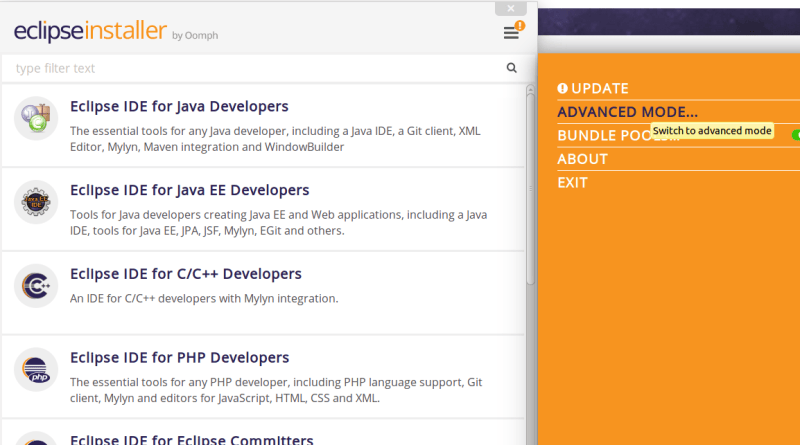Viewport: 800px width, 445px height.
Task: Switch to ADVANCED MODE in the menu
Action: coord(627,112)
